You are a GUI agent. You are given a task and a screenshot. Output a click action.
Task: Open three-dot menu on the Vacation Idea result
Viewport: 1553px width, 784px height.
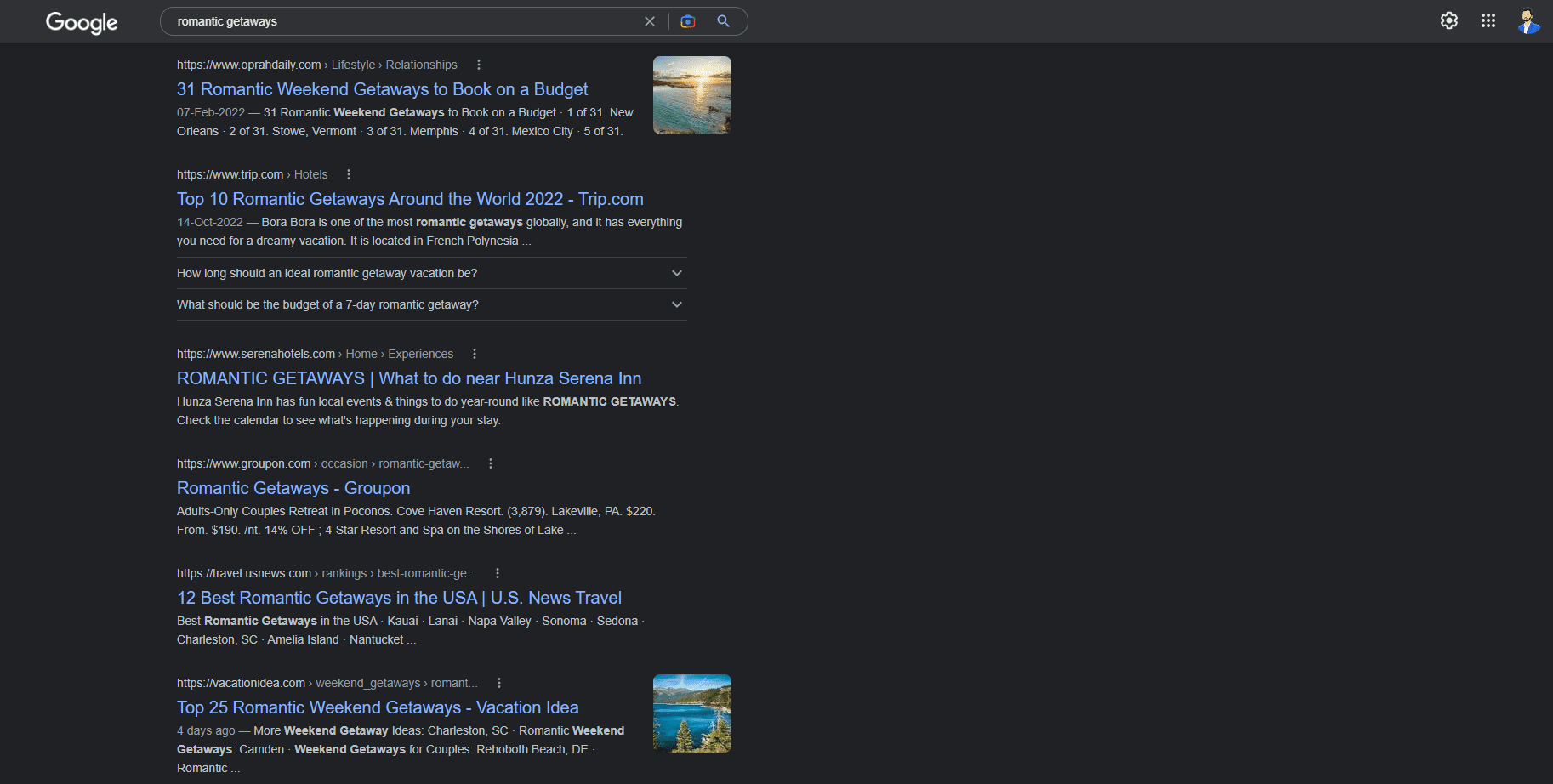coord(499,682)
